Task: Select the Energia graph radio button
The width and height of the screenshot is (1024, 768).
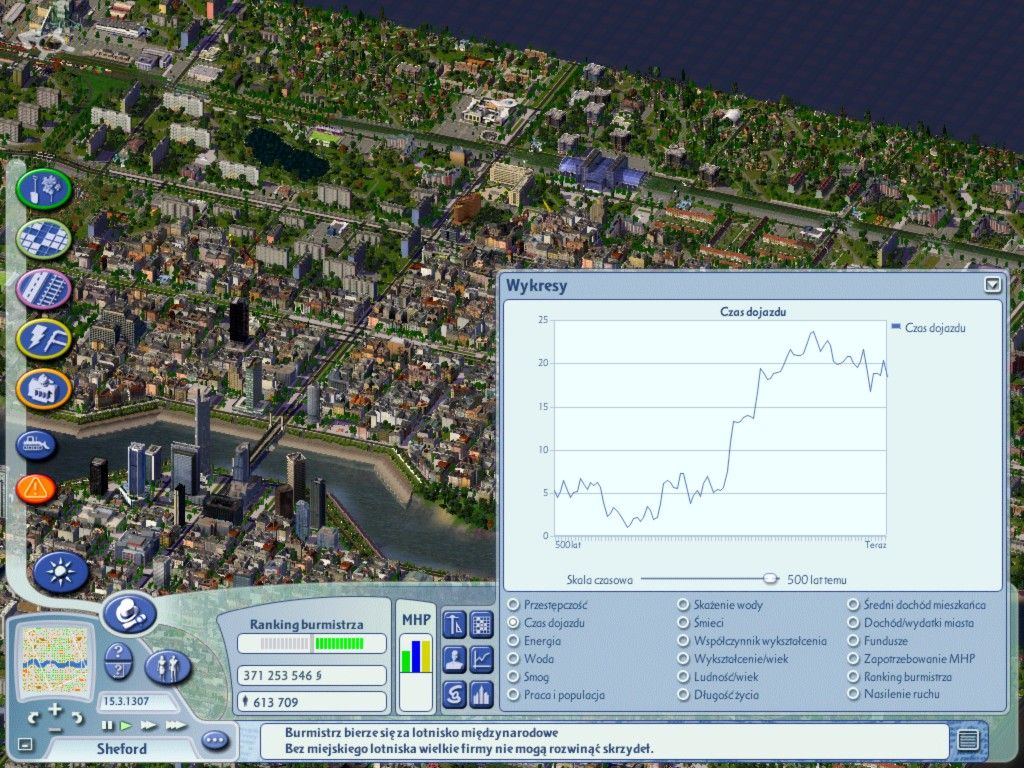Action: point(513,641)
